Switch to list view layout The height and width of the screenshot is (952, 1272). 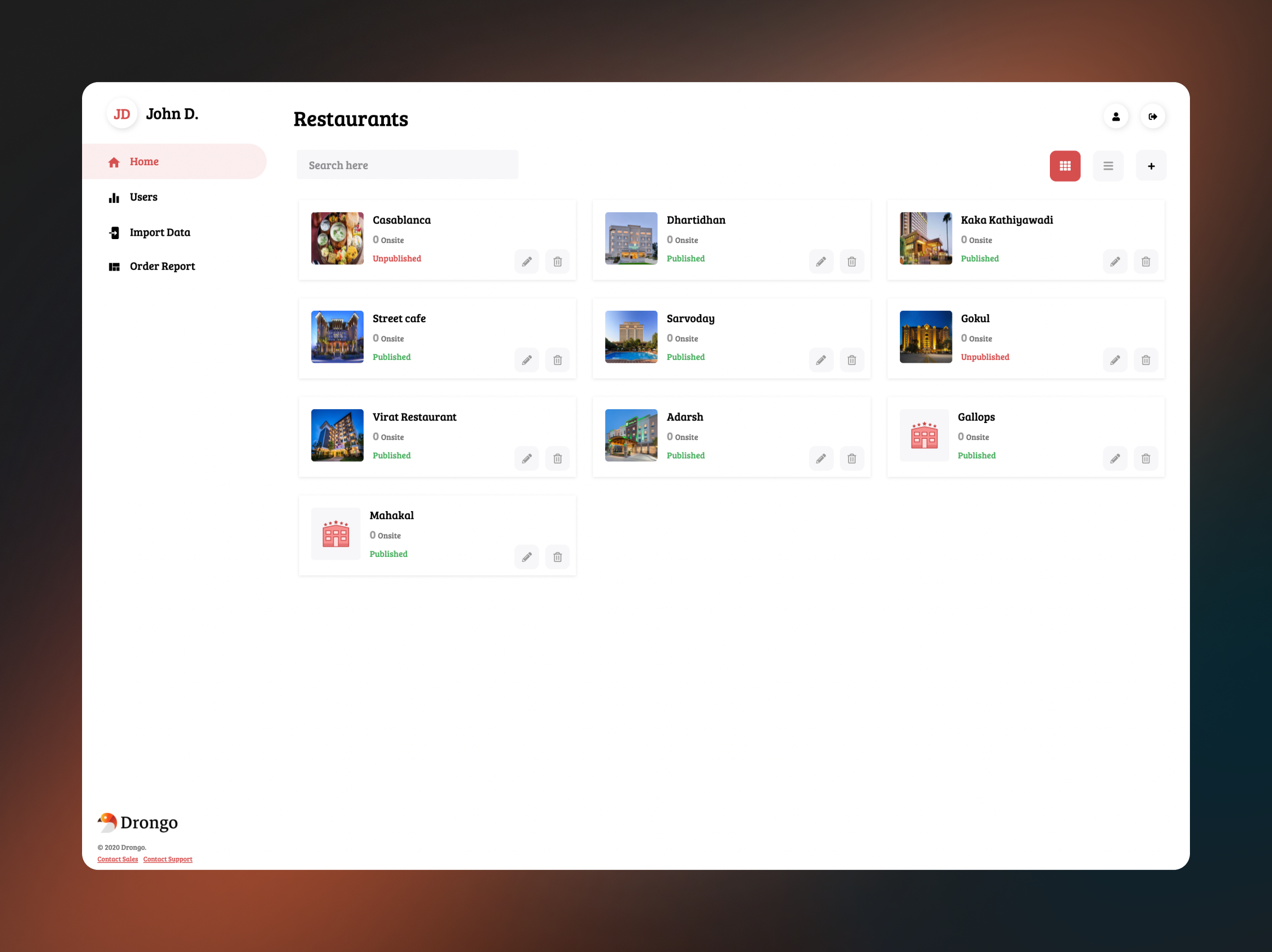click(1107, 166)
